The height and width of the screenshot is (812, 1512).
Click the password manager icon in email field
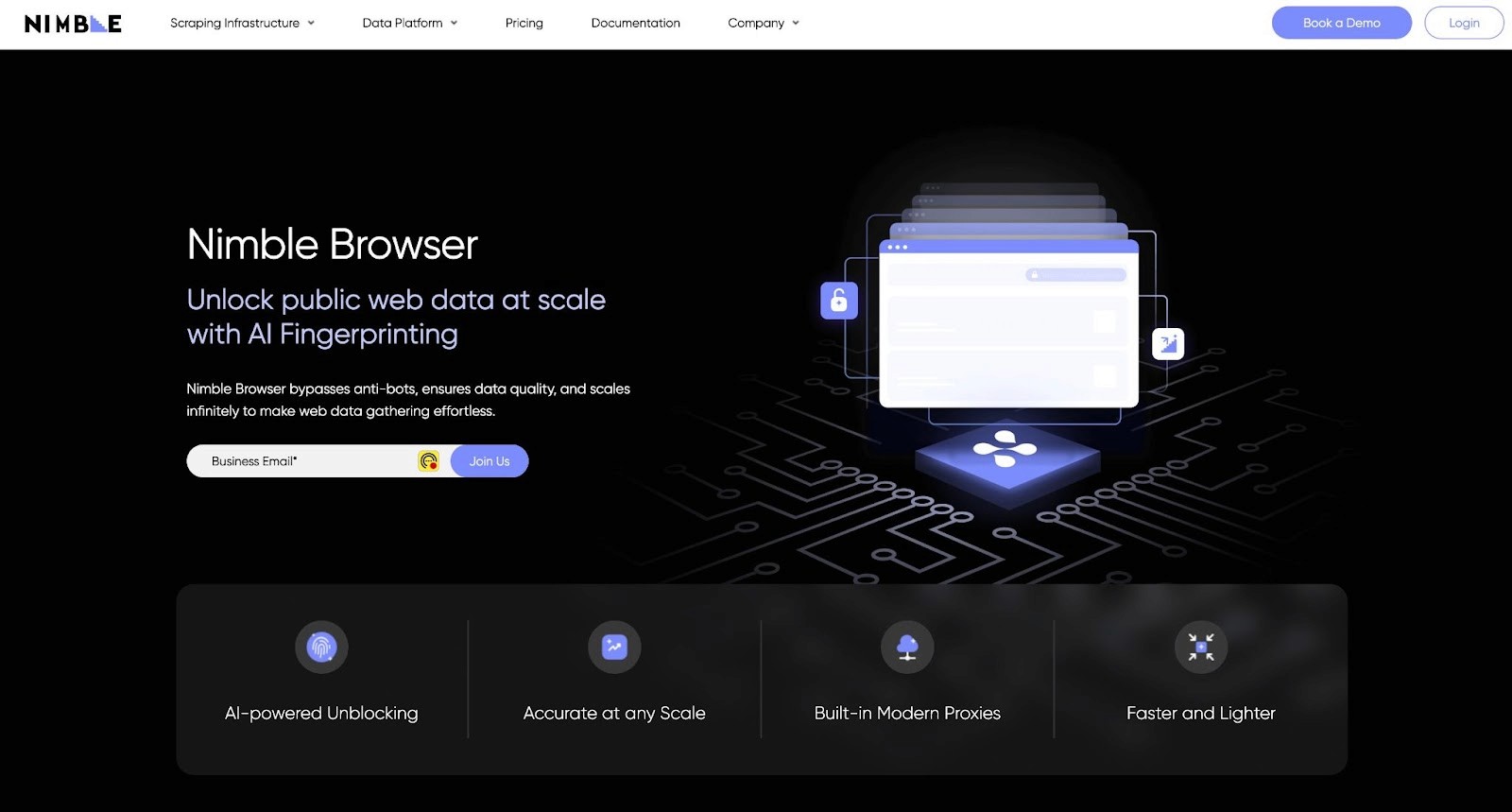point(429,461)
